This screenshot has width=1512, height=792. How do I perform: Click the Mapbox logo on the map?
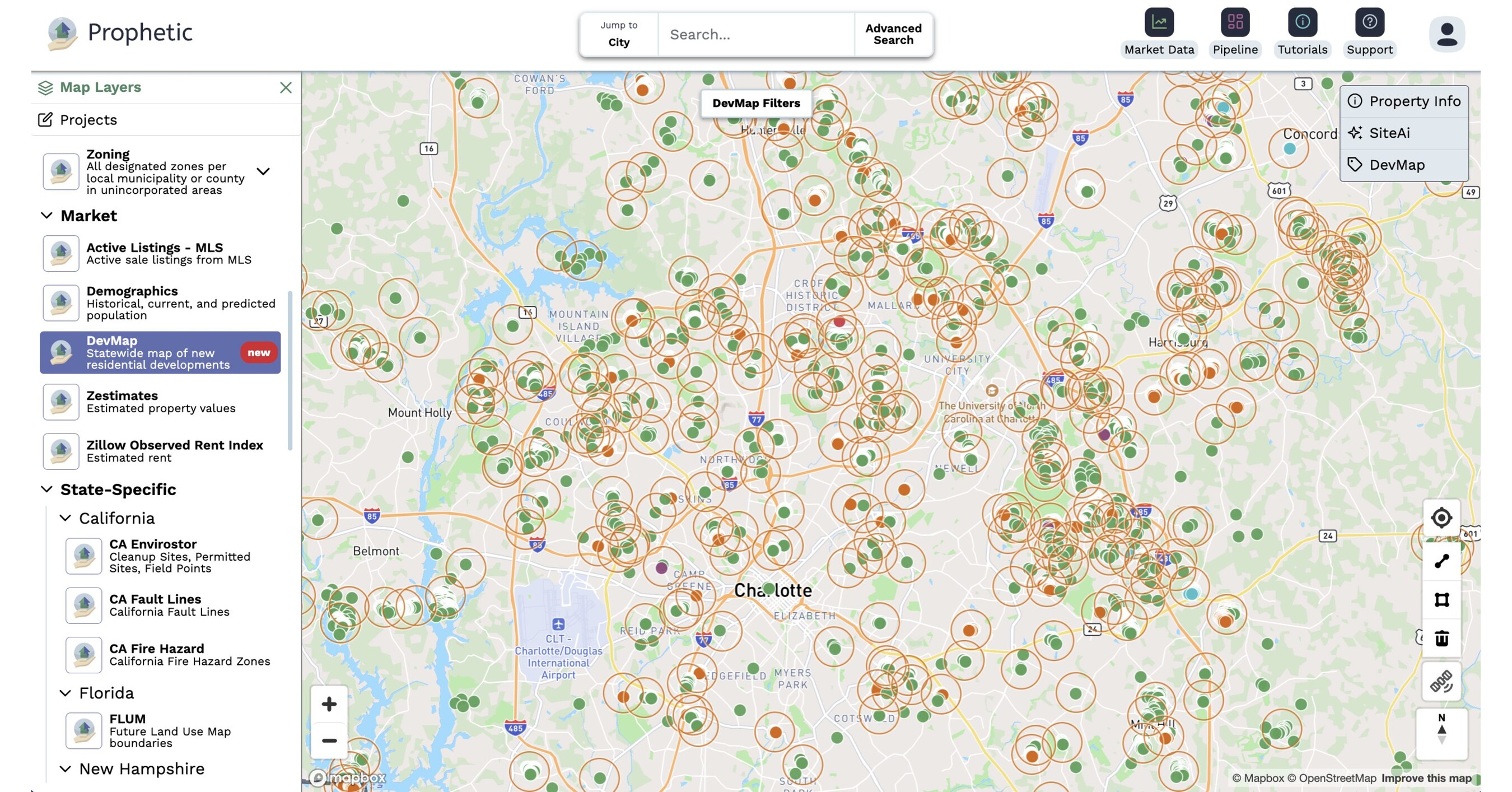[x=347, y=778]
